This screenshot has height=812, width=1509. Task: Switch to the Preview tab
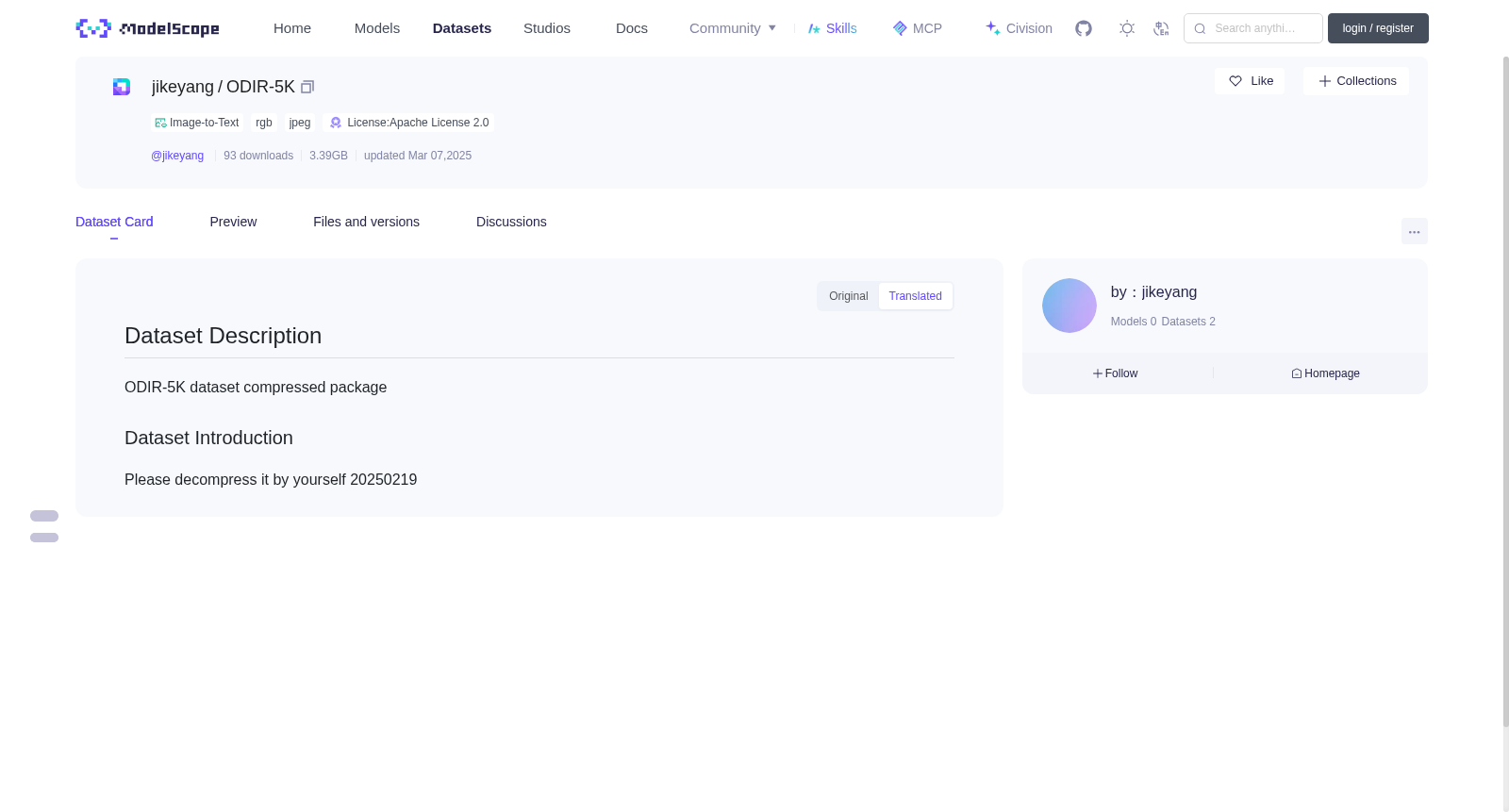pos(233,222)
